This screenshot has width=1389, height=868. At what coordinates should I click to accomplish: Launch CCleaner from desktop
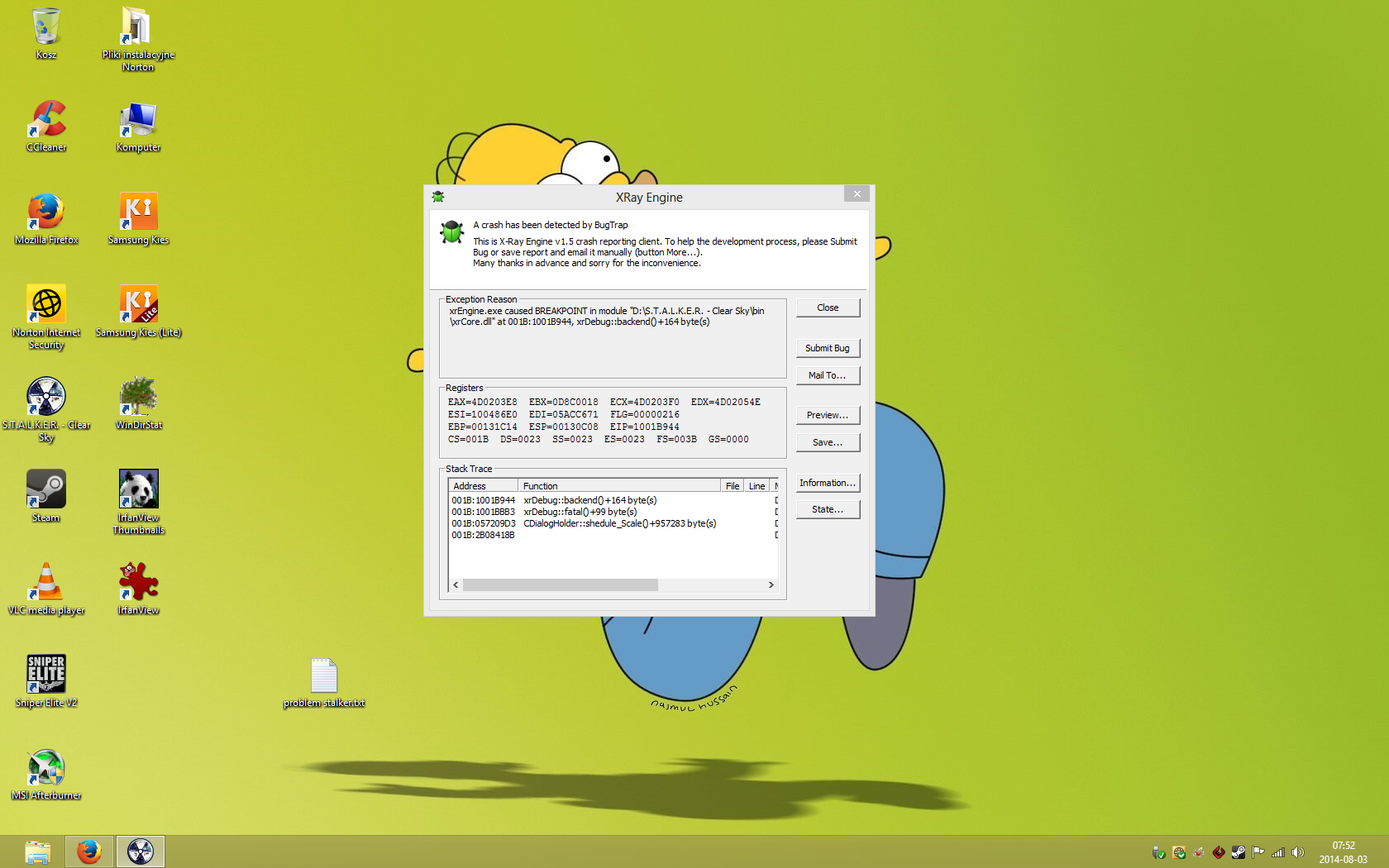[46, 126]
